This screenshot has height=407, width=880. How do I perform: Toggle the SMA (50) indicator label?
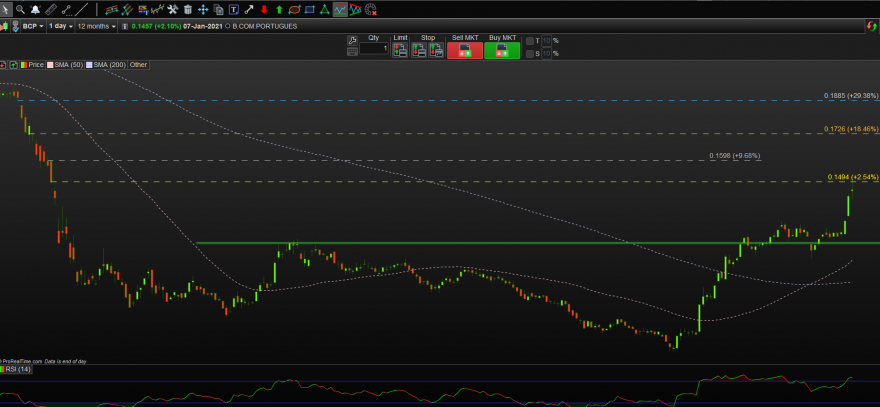[x=65, y=65]
